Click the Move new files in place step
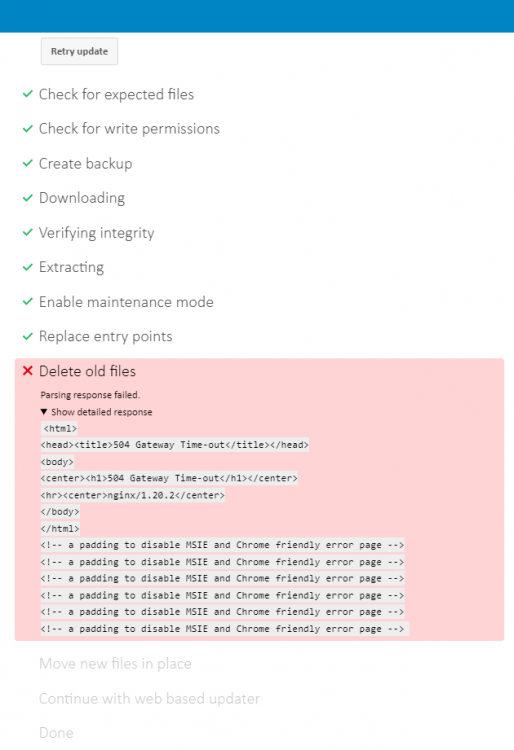The height and width of the screenshot is (750, 514). [115, 663]
